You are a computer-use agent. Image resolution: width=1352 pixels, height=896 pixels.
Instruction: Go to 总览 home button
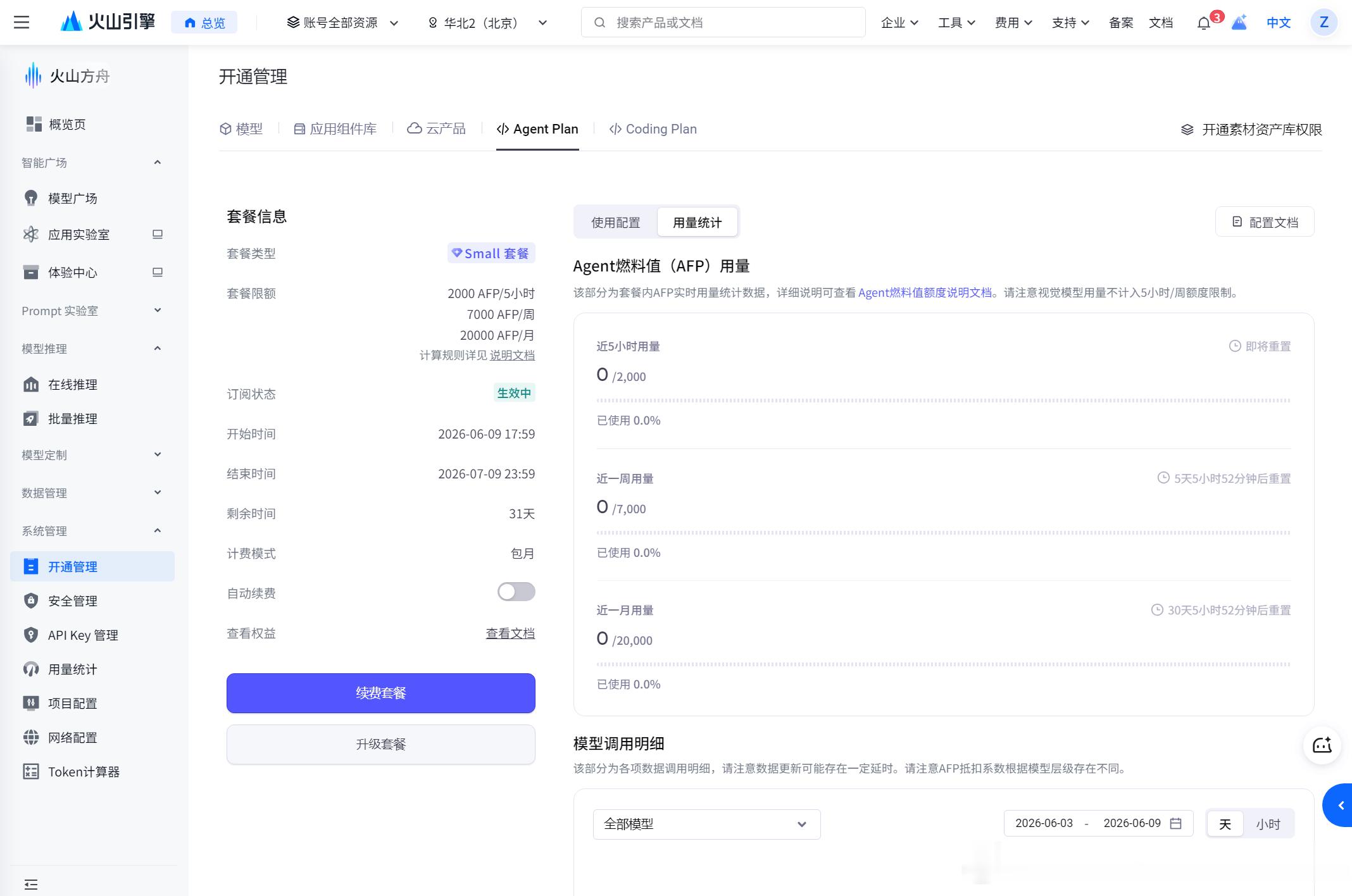(204, 23)
